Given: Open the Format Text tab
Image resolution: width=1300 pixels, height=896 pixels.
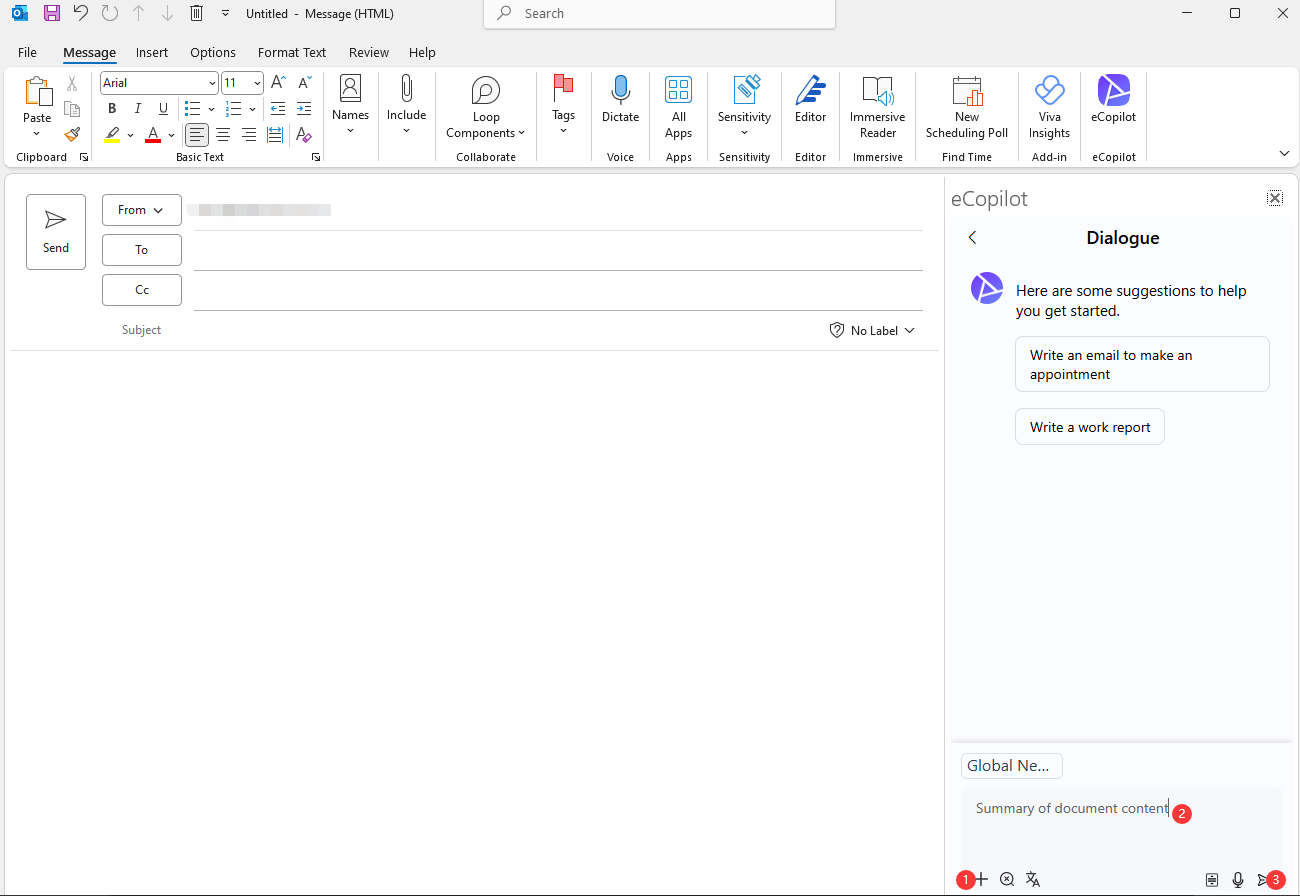Looking at the screenshot, I should coord(291,52).
